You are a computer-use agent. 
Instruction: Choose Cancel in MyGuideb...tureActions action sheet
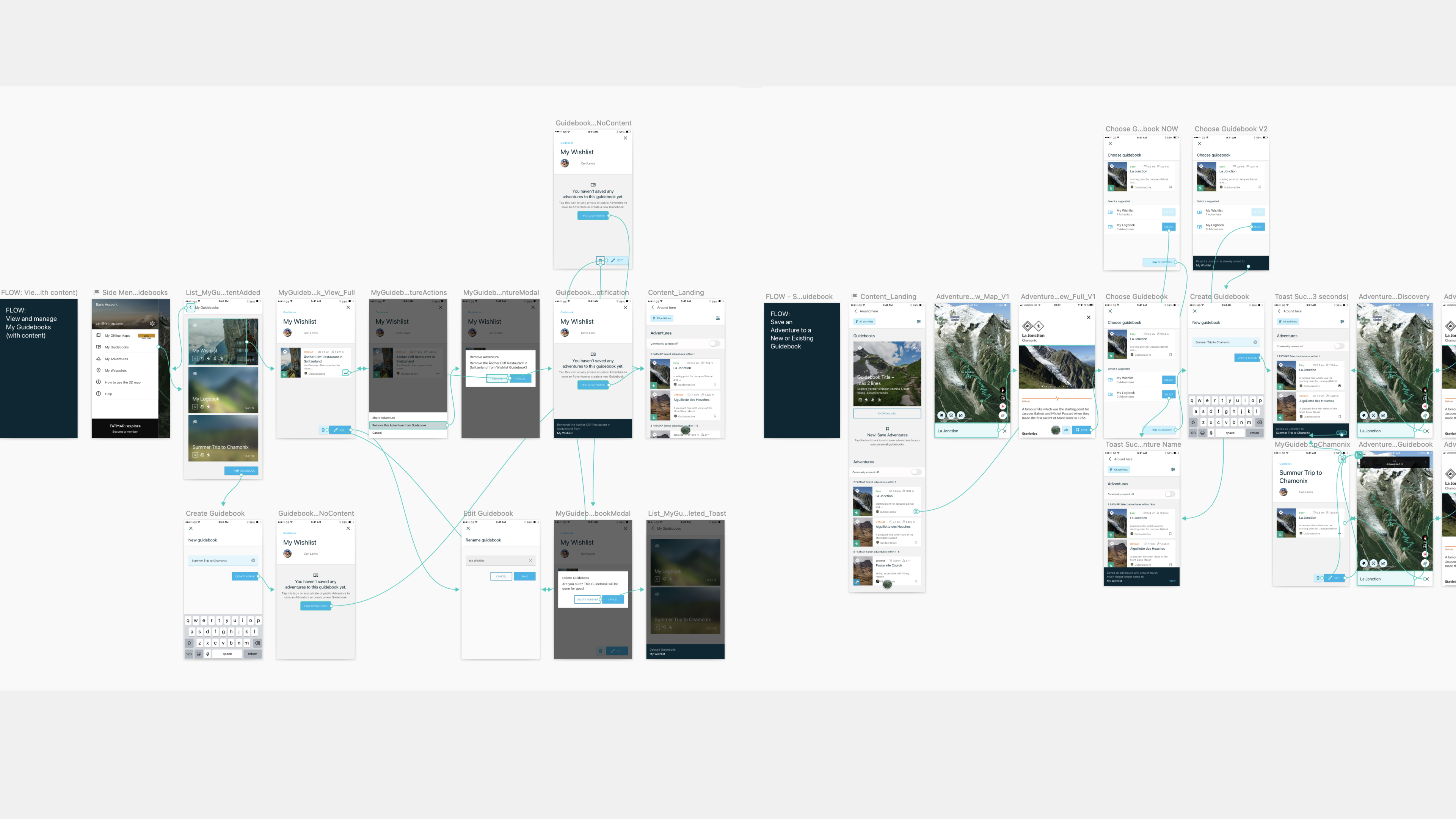click(x=408, y=433)
